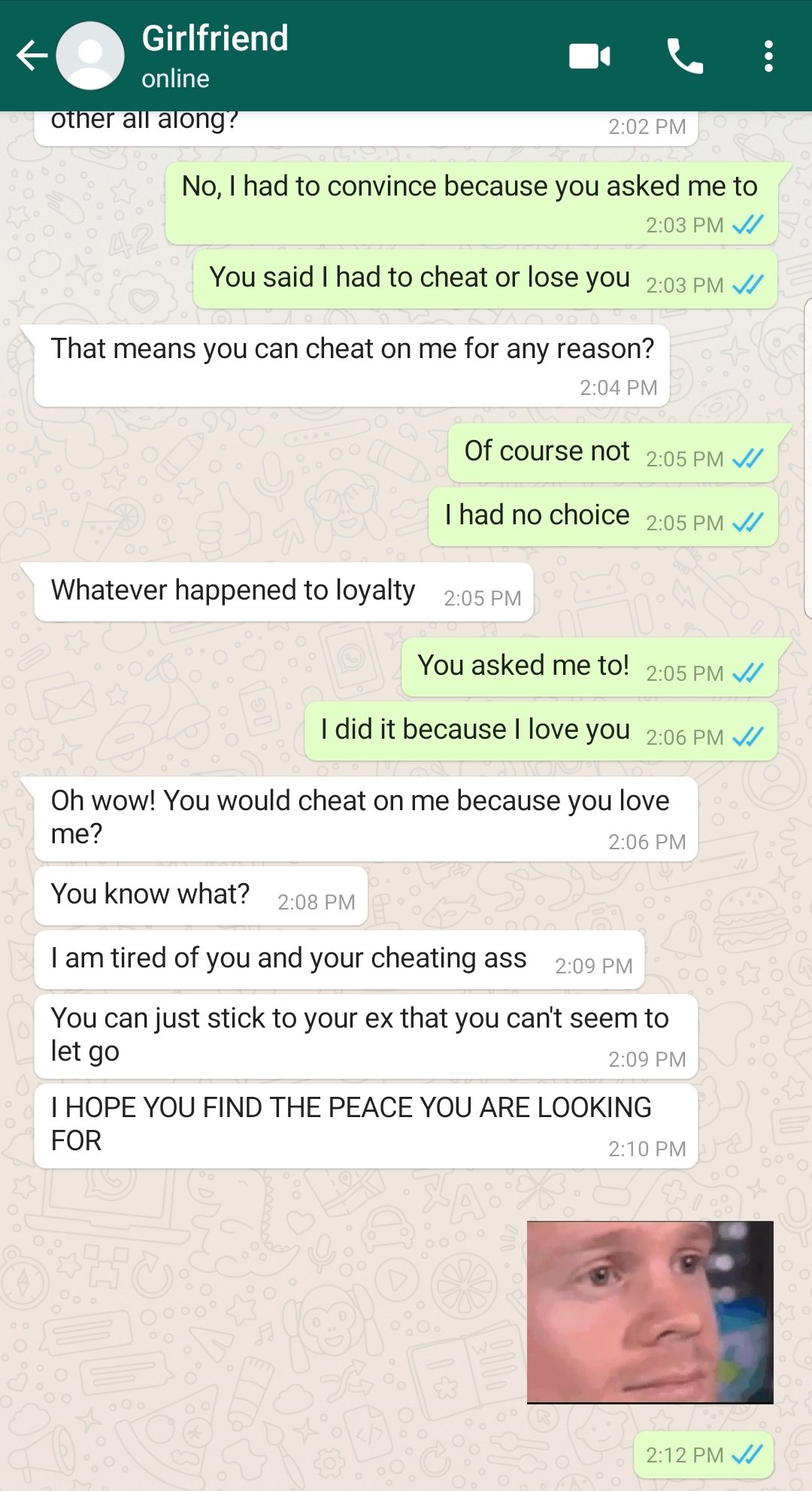This screenshot has height=1491, width=812.
Task: Select the "I had no choice" message
Action: point(603,517)
